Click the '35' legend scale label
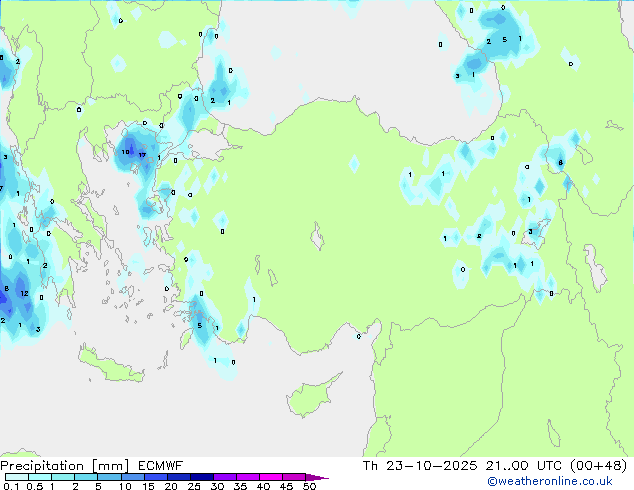 [x=240, y=486]
